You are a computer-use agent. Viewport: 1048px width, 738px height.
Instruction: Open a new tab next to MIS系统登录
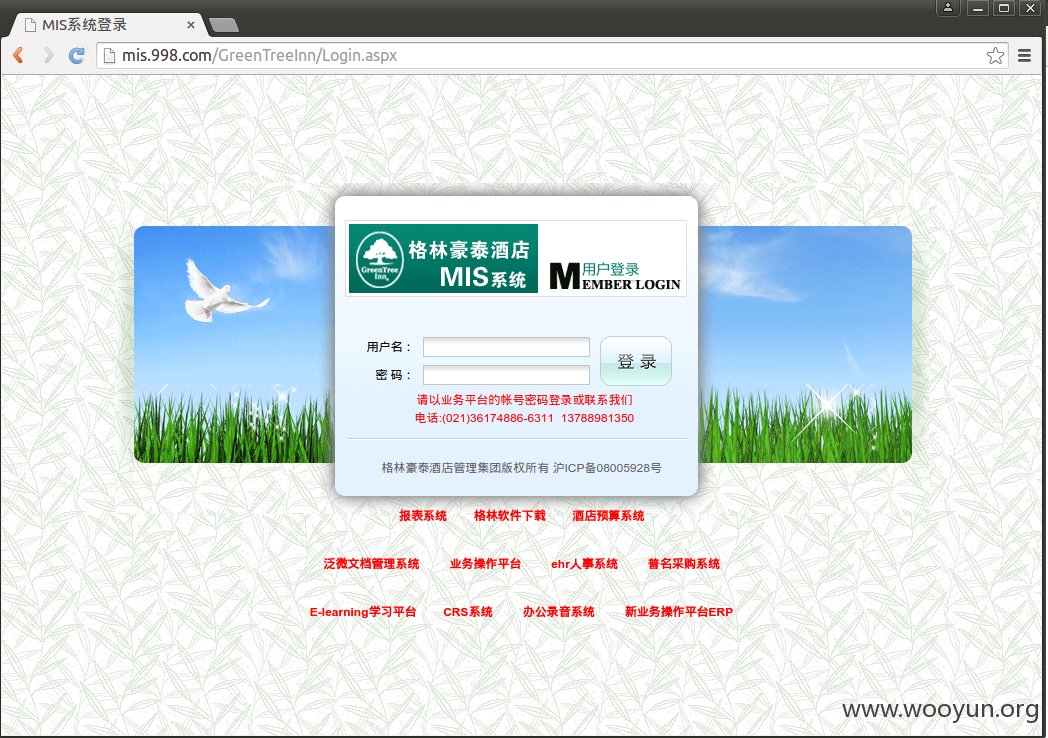click(224, 25)
